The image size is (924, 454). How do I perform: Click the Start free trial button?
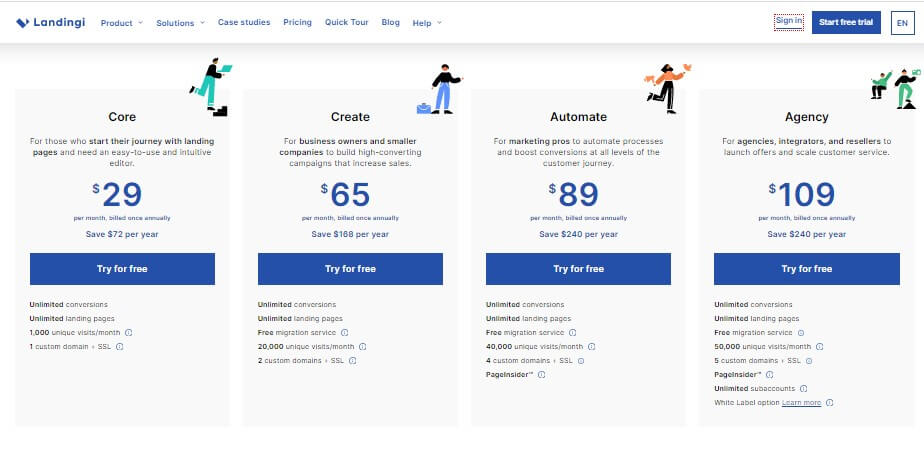click(x=846, y=22)
